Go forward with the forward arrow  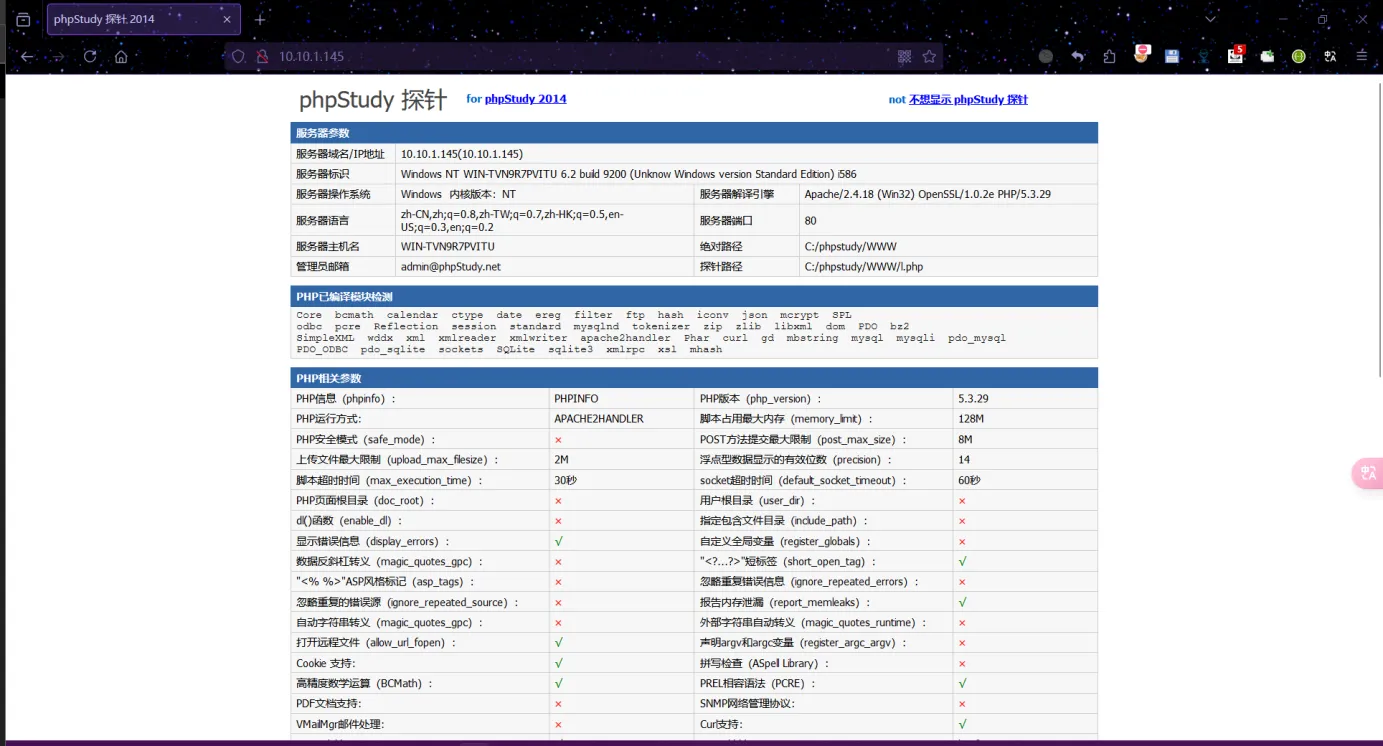coord(59,57)
